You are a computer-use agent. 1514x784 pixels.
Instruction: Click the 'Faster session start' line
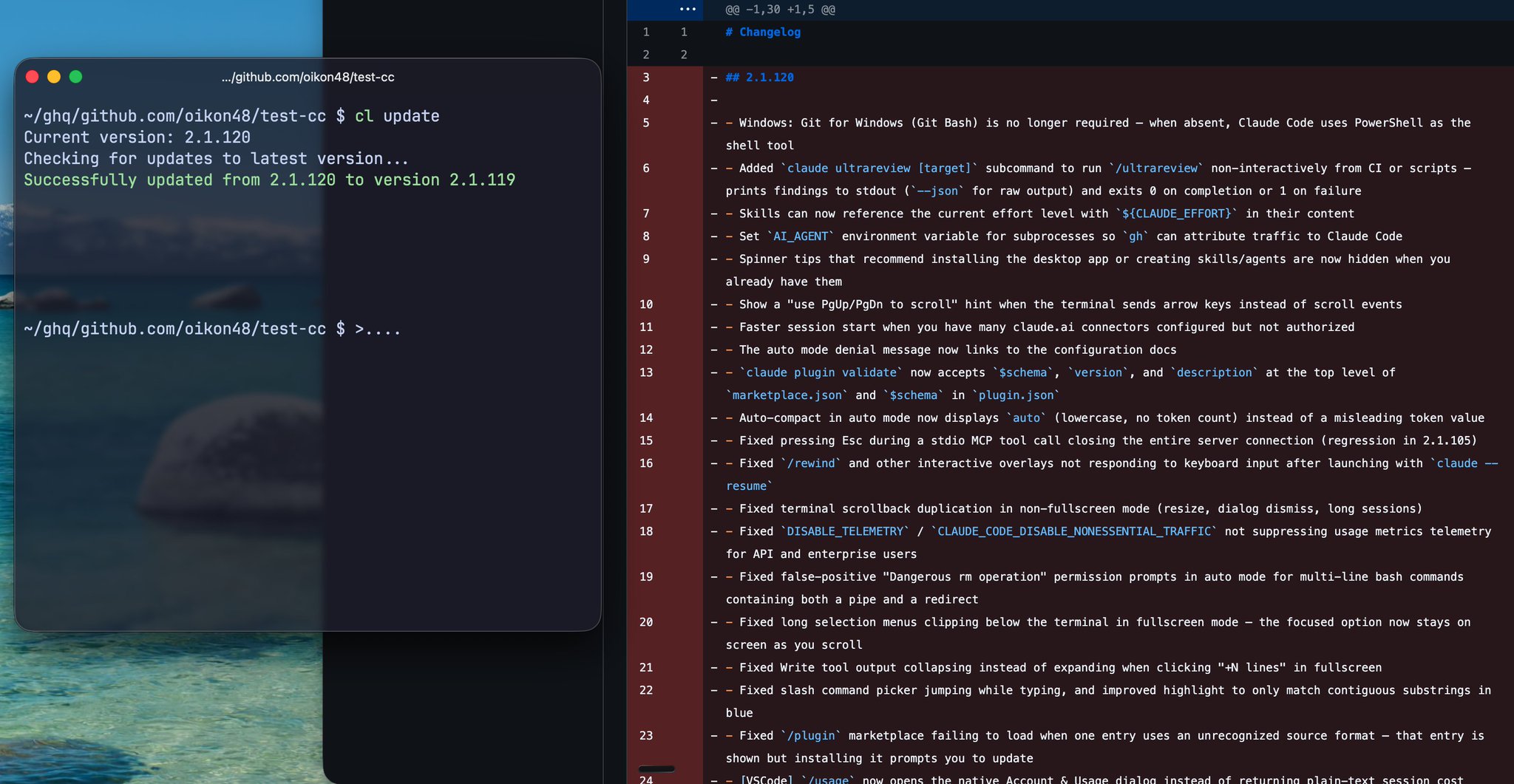[1040, 327]
